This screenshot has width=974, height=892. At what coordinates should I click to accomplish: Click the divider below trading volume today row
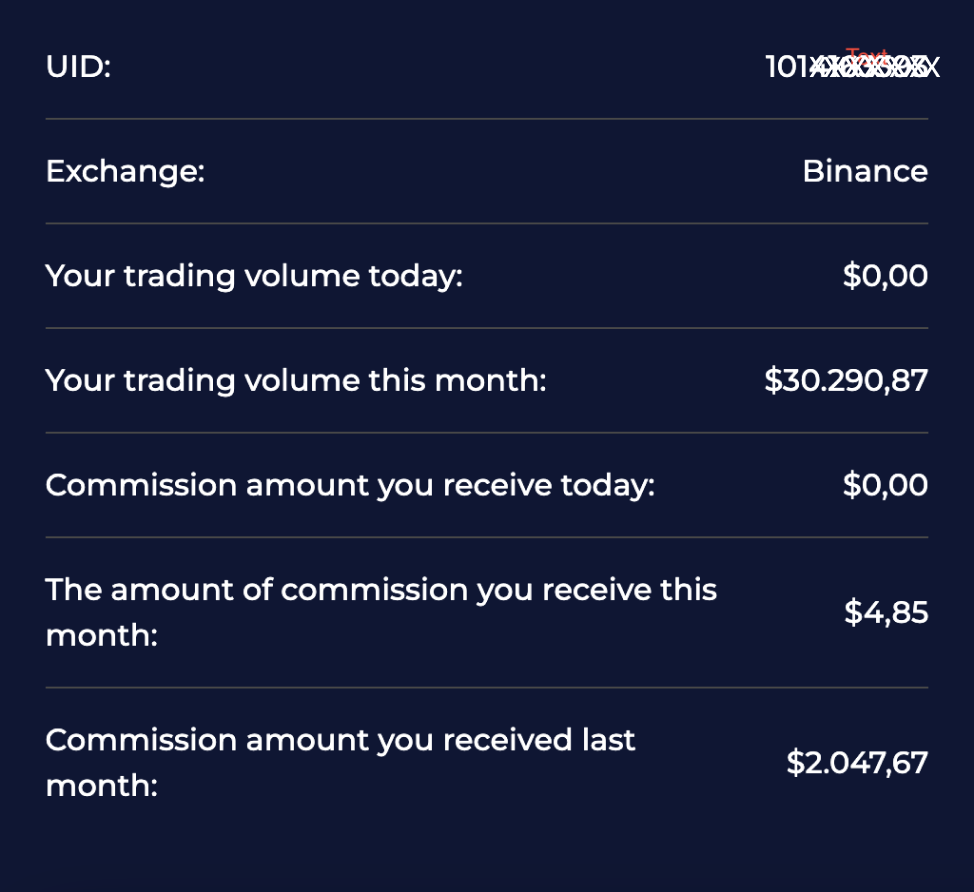pos(486,328)
